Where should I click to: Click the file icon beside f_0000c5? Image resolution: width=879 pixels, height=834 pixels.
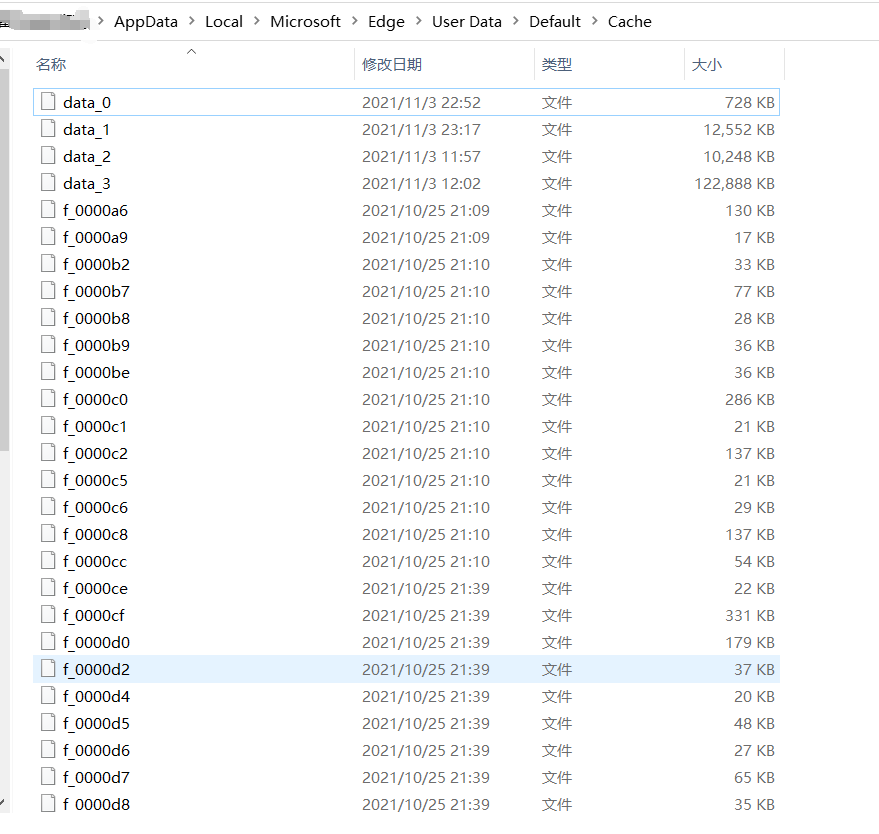[x=48, y=479]
